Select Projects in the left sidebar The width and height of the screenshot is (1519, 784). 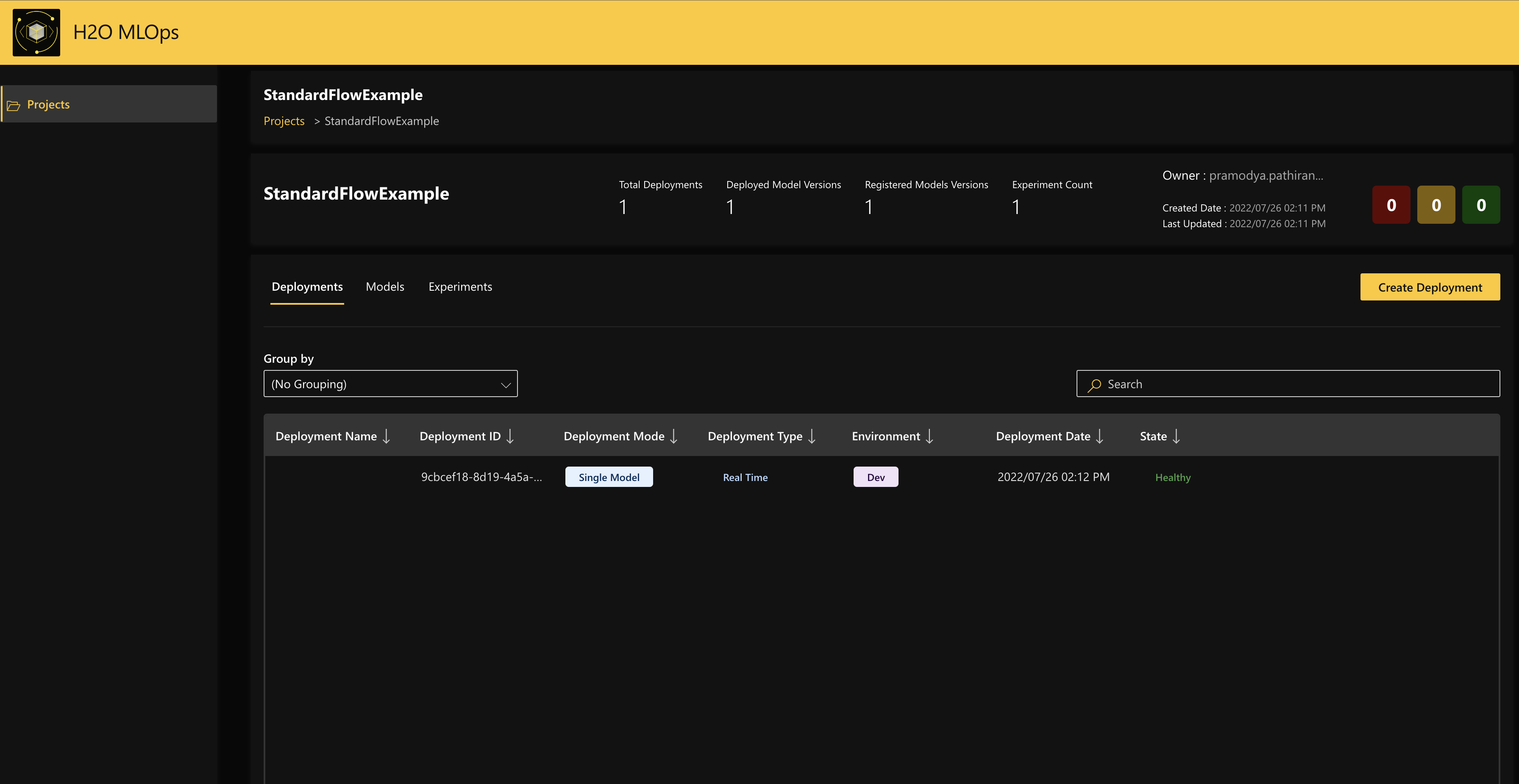(109, 104)
